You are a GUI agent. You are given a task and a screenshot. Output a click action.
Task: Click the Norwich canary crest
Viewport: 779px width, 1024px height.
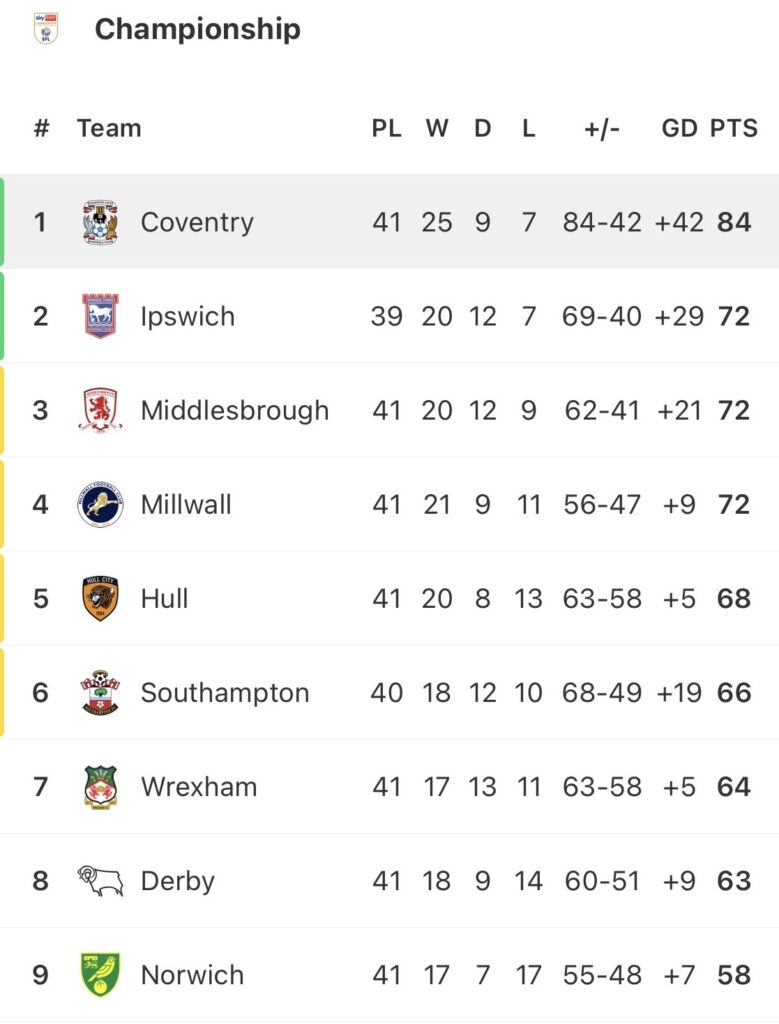[100, 975]
